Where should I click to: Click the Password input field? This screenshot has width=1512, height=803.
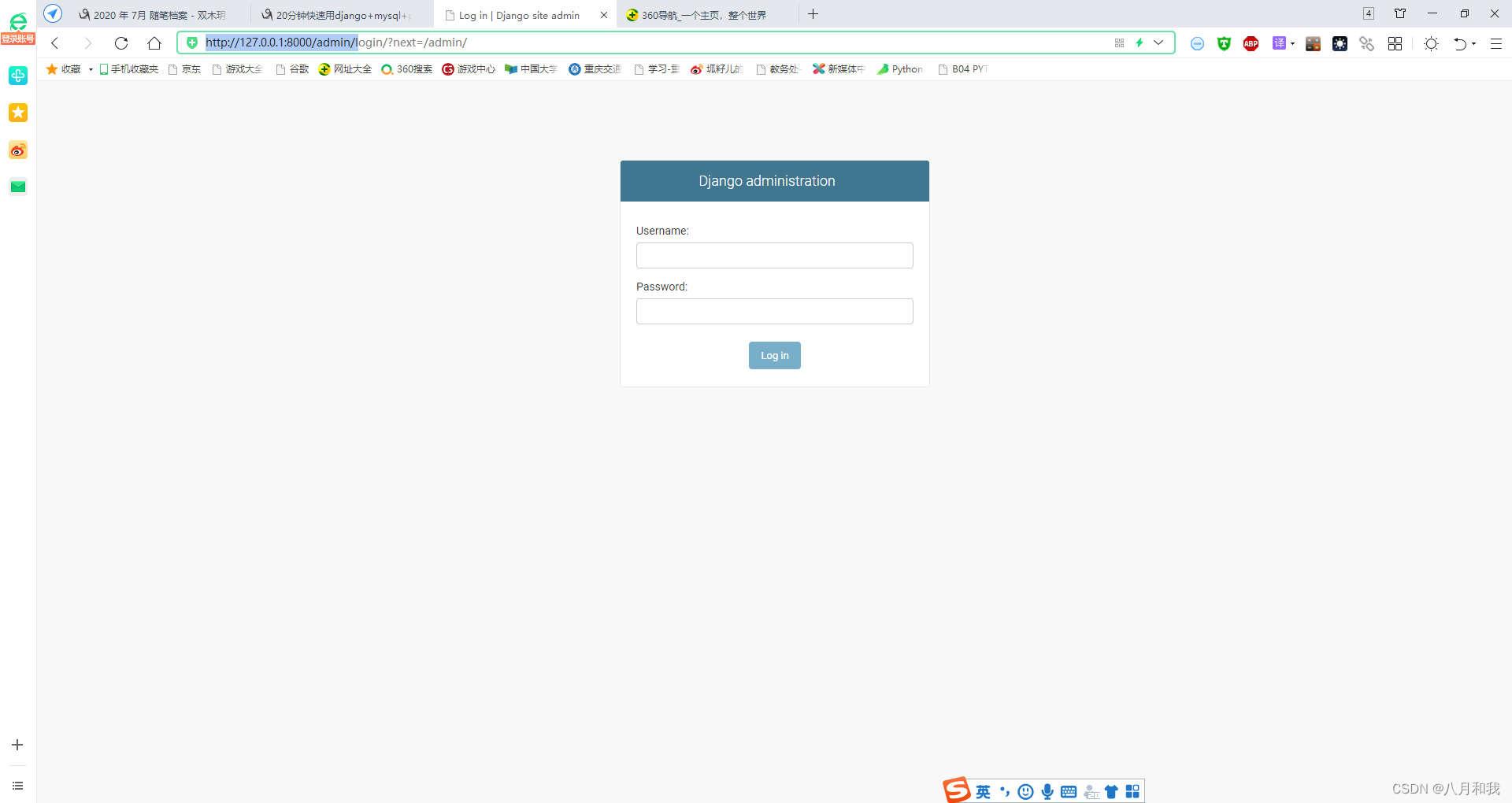[775, 311]
